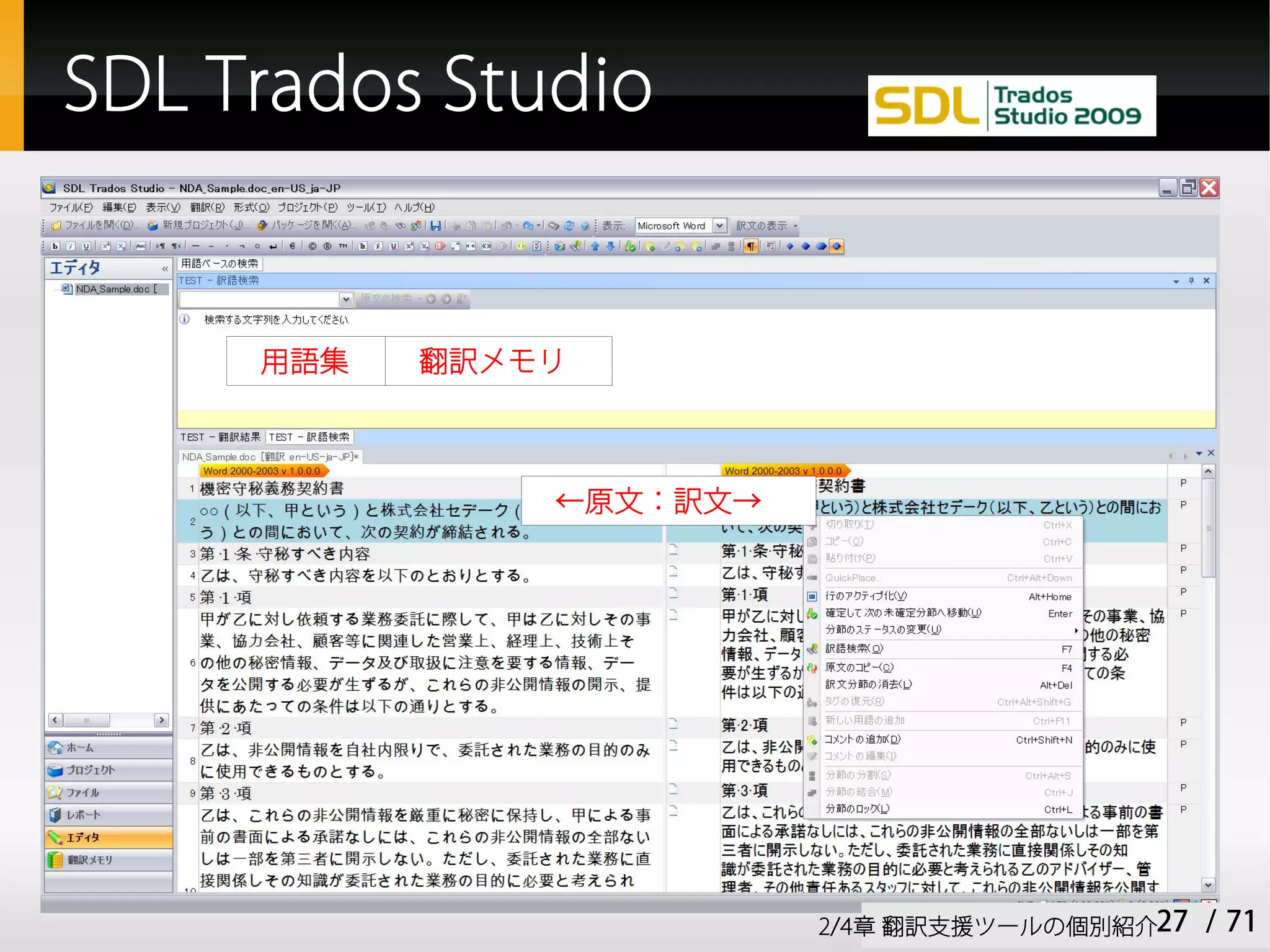Click sidebar horizontal scrollbar right arrow
This screenshot has height=952, width=1270.
coord(162,720)
